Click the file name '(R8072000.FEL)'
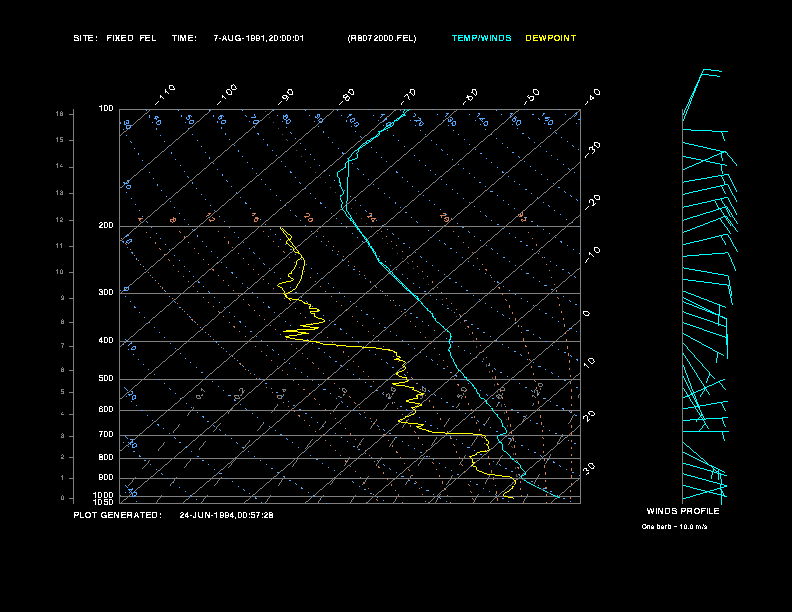Image resolution: width=792 pixels, height=612 pixels. pyautogui.click(x=382, y=38)
